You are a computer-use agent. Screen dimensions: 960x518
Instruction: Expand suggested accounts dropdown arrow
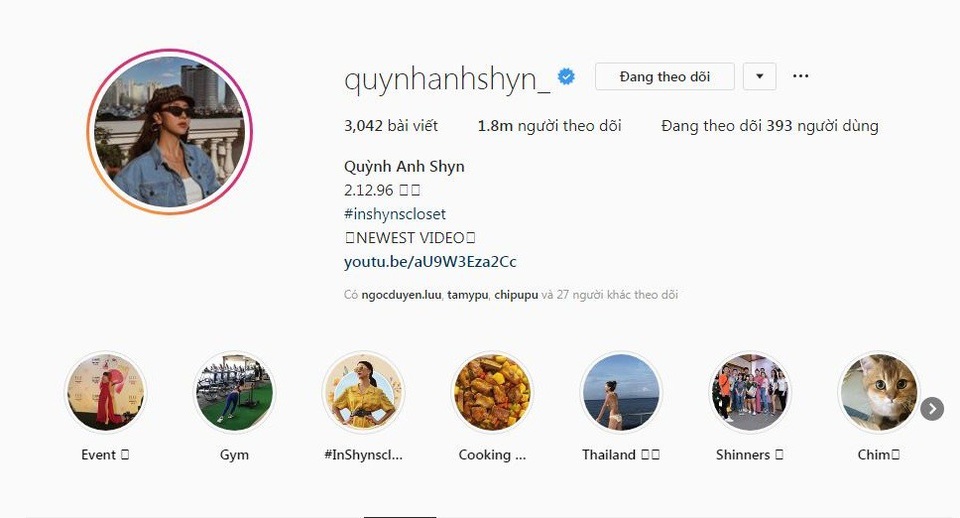(x=760, y=77)
